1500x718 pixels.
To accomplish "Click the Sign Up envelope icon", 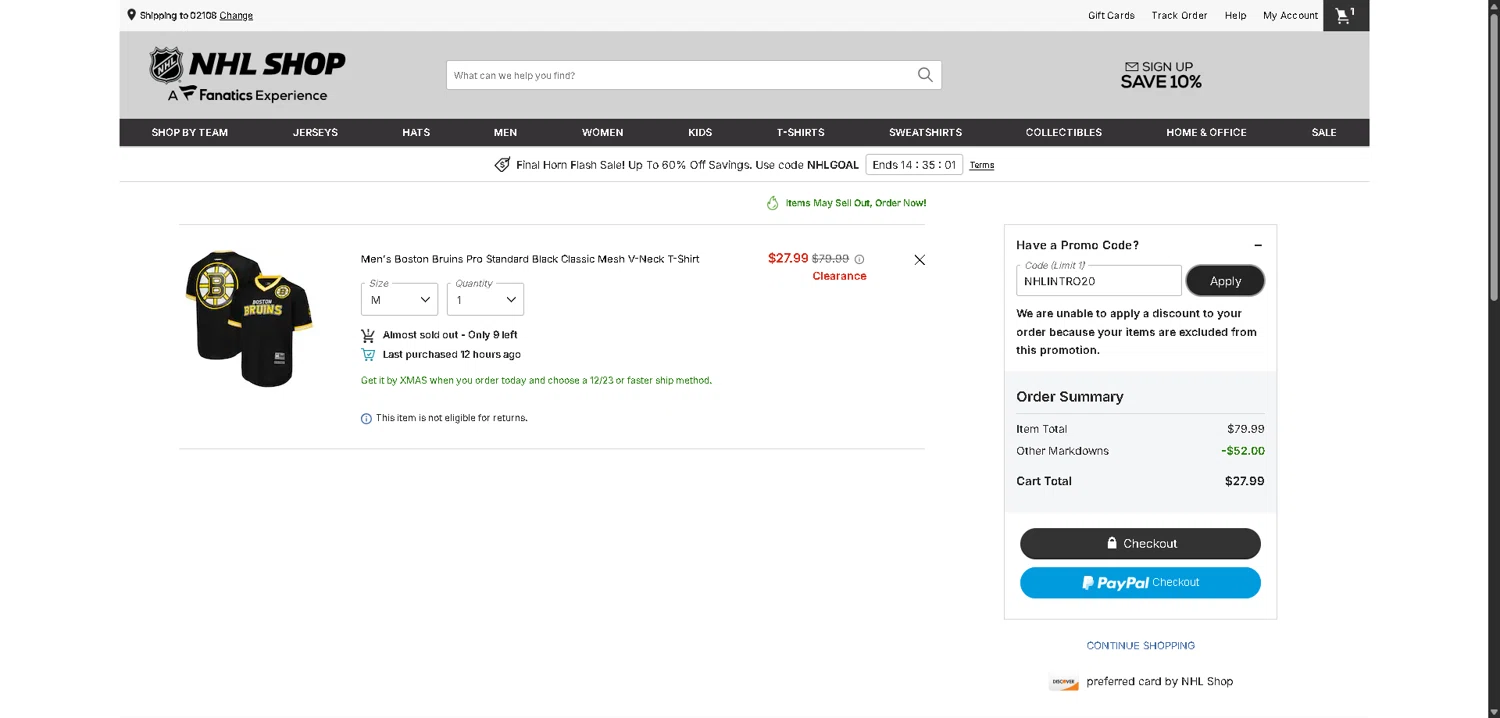I will (x=1131, y=67).
